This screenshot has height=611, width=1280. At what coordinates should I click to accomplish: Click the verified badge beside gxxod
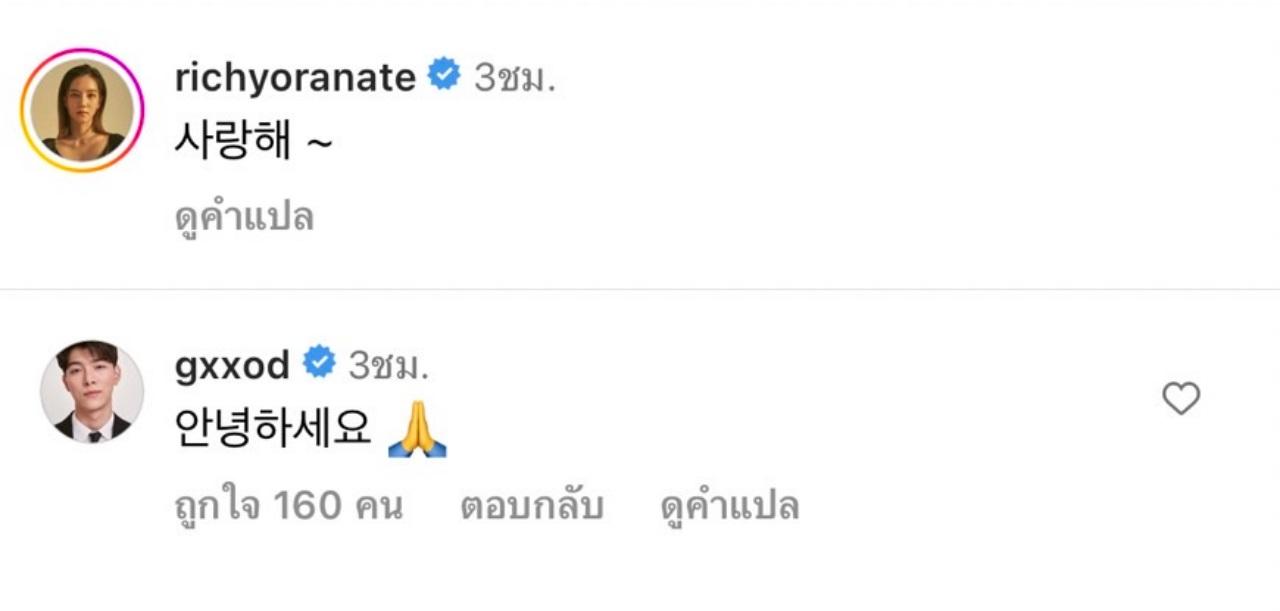[x=318, y=364]
